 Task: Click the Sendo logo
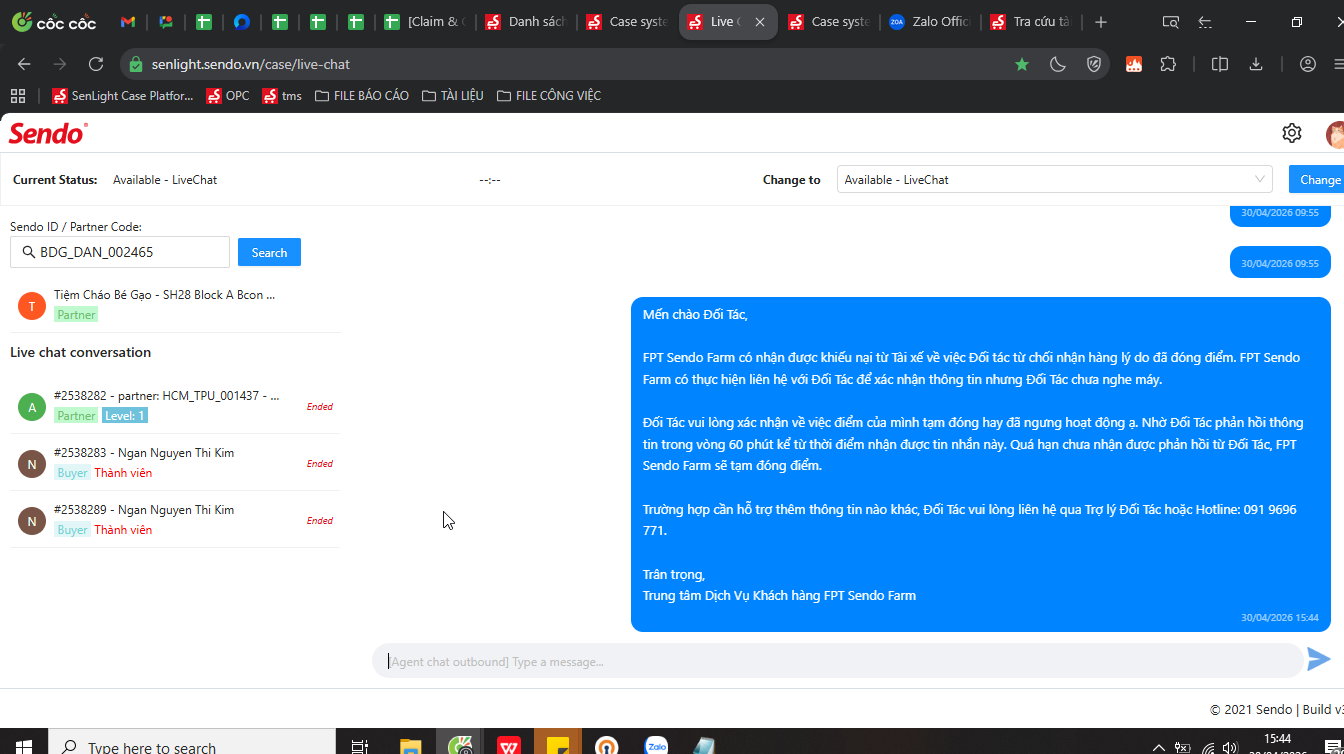click(x=48, y=133)
